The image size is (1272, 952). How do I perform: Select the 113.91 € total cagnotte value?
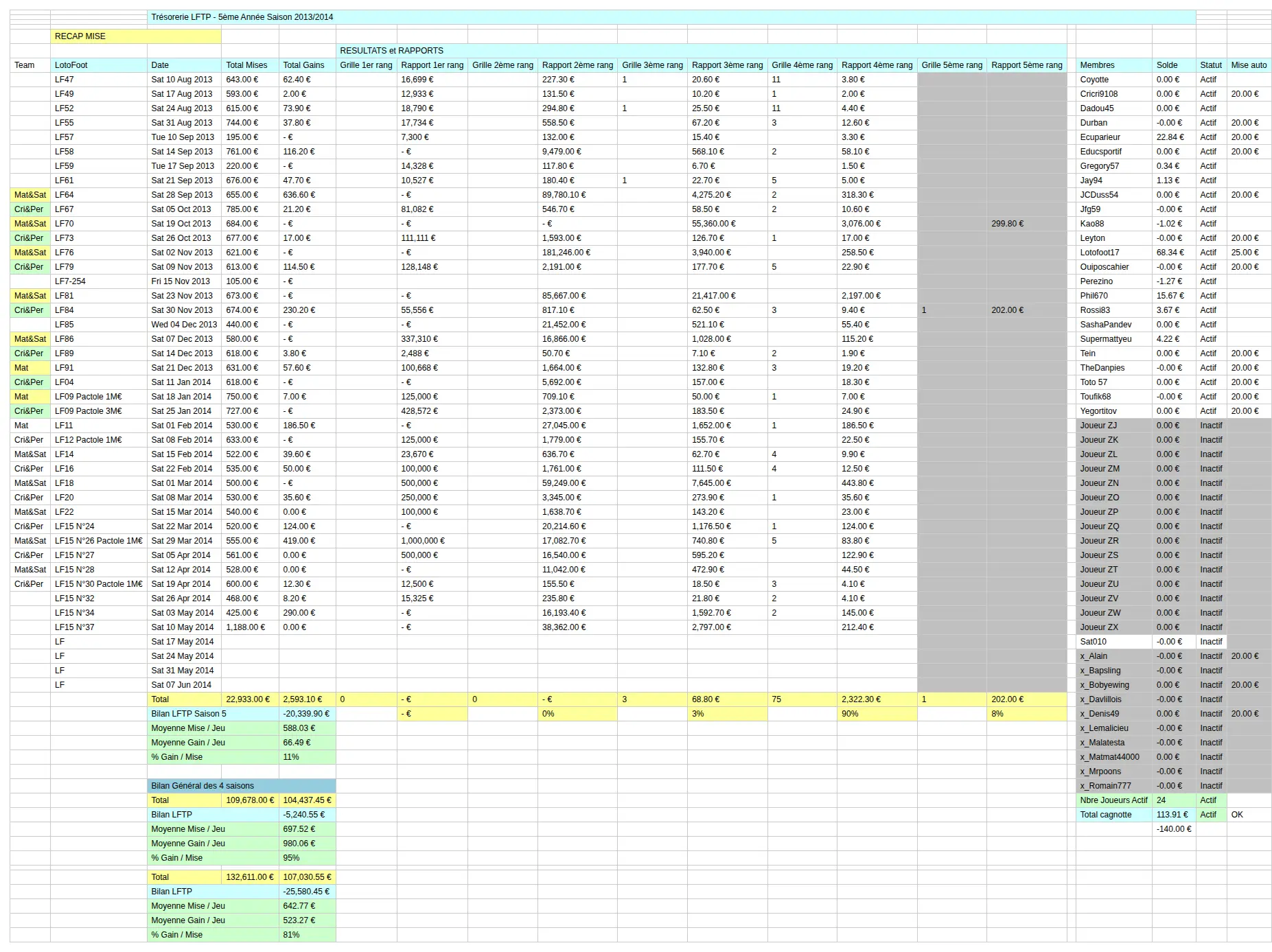1174,815
